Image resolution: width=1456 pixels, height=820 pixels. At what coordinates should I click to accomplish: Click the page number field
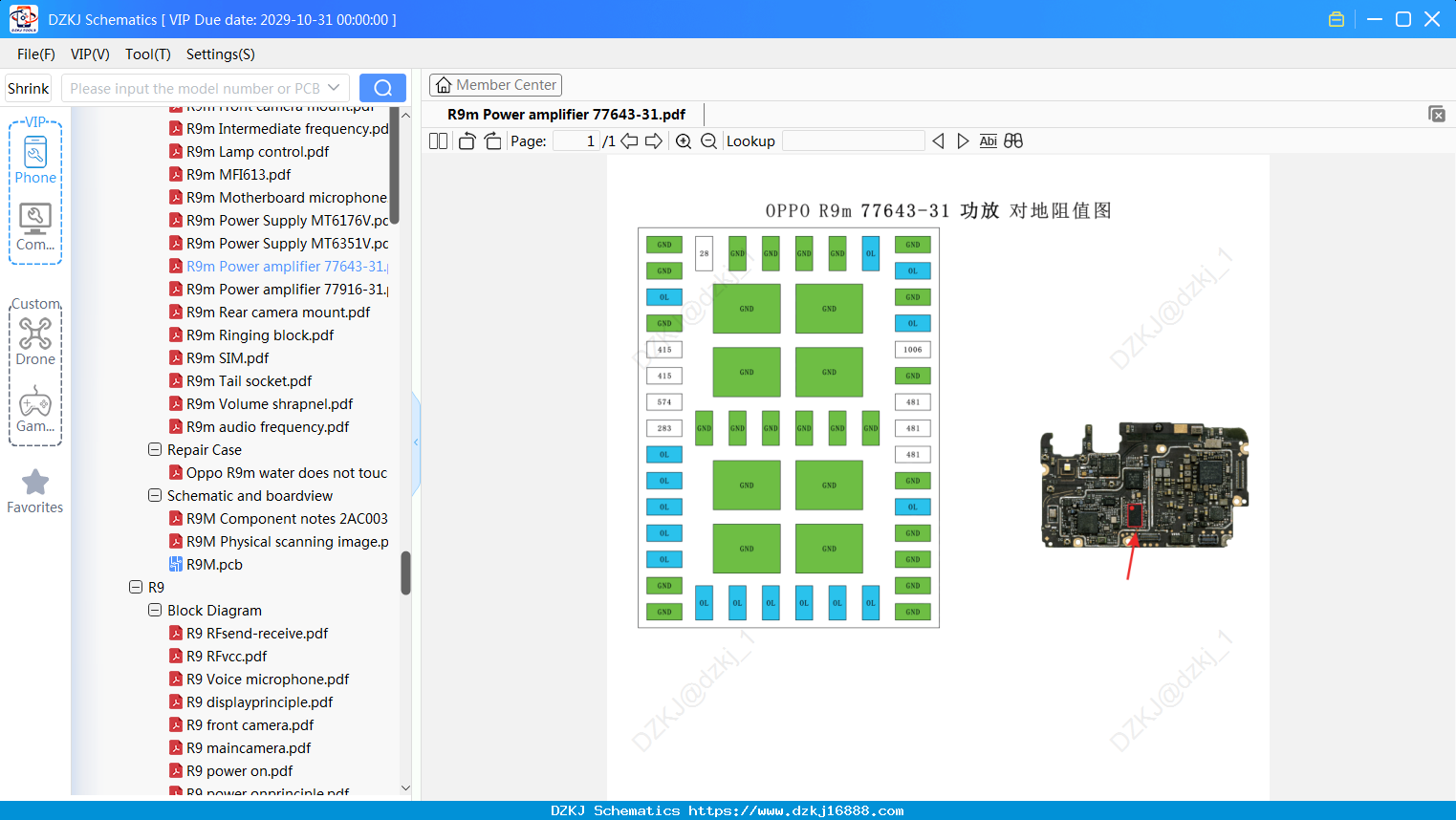coord(576,141)
